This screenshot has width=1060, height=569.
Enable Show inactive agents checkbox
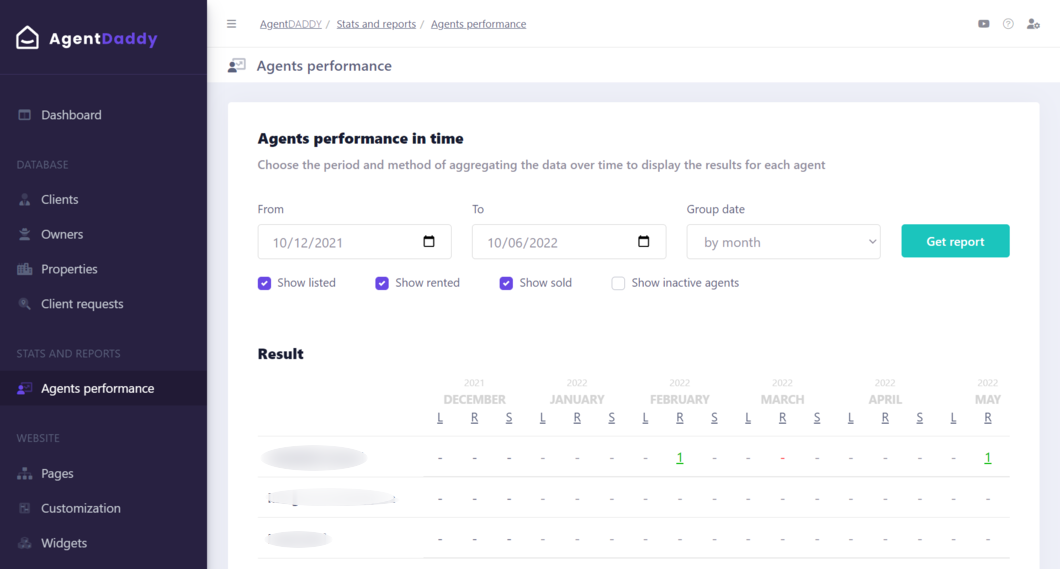pos(618,283)
